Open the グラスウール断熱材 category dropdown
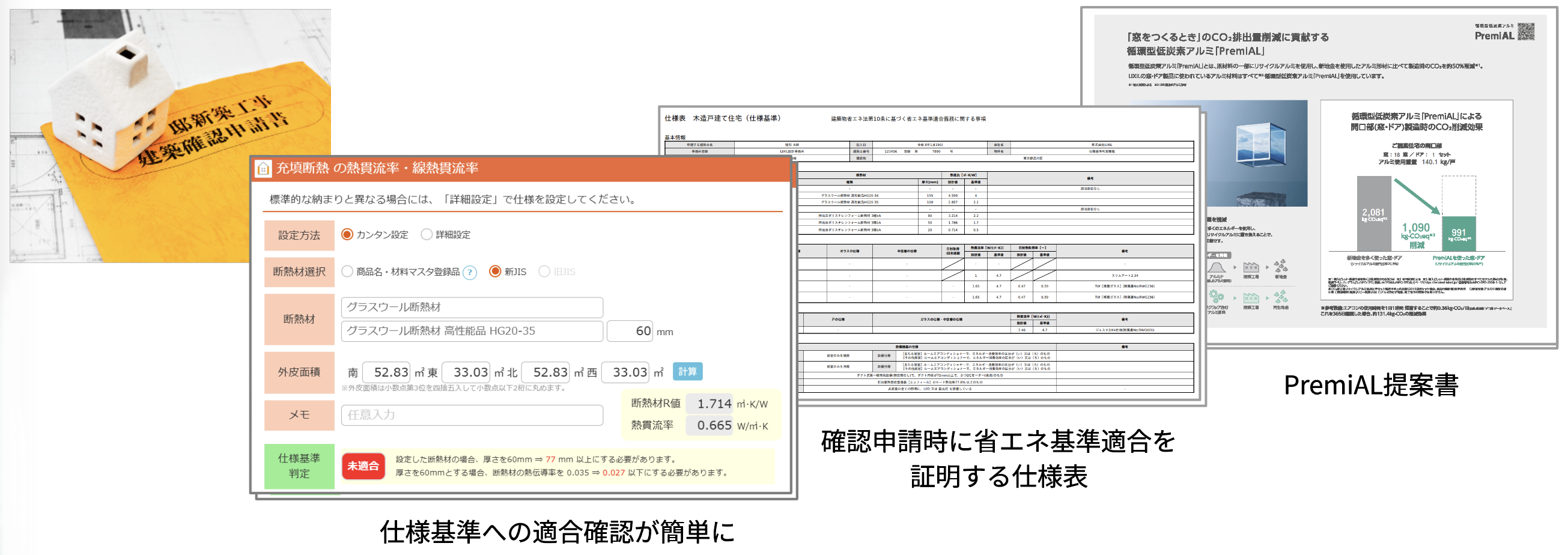Viewport: 1568px width, 555px height. point(472,308)
